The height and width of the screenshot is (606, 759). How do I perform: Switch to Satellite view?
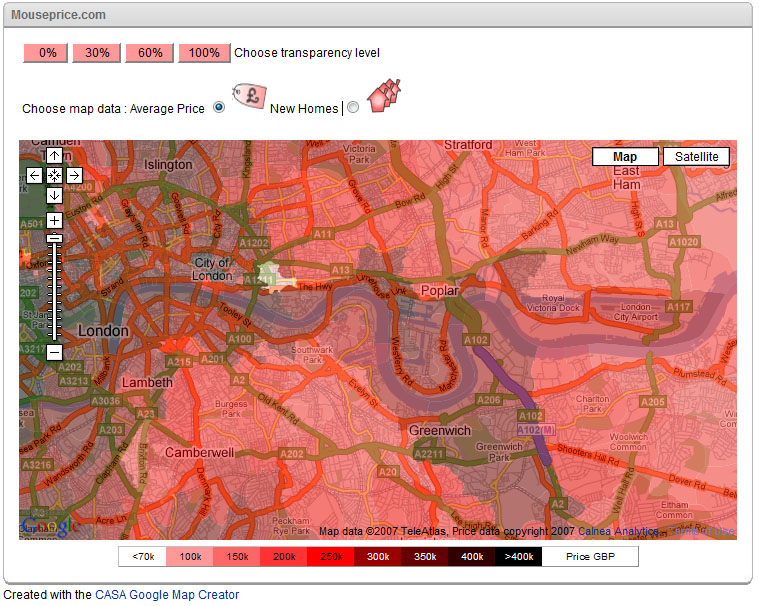click(696, 157)
